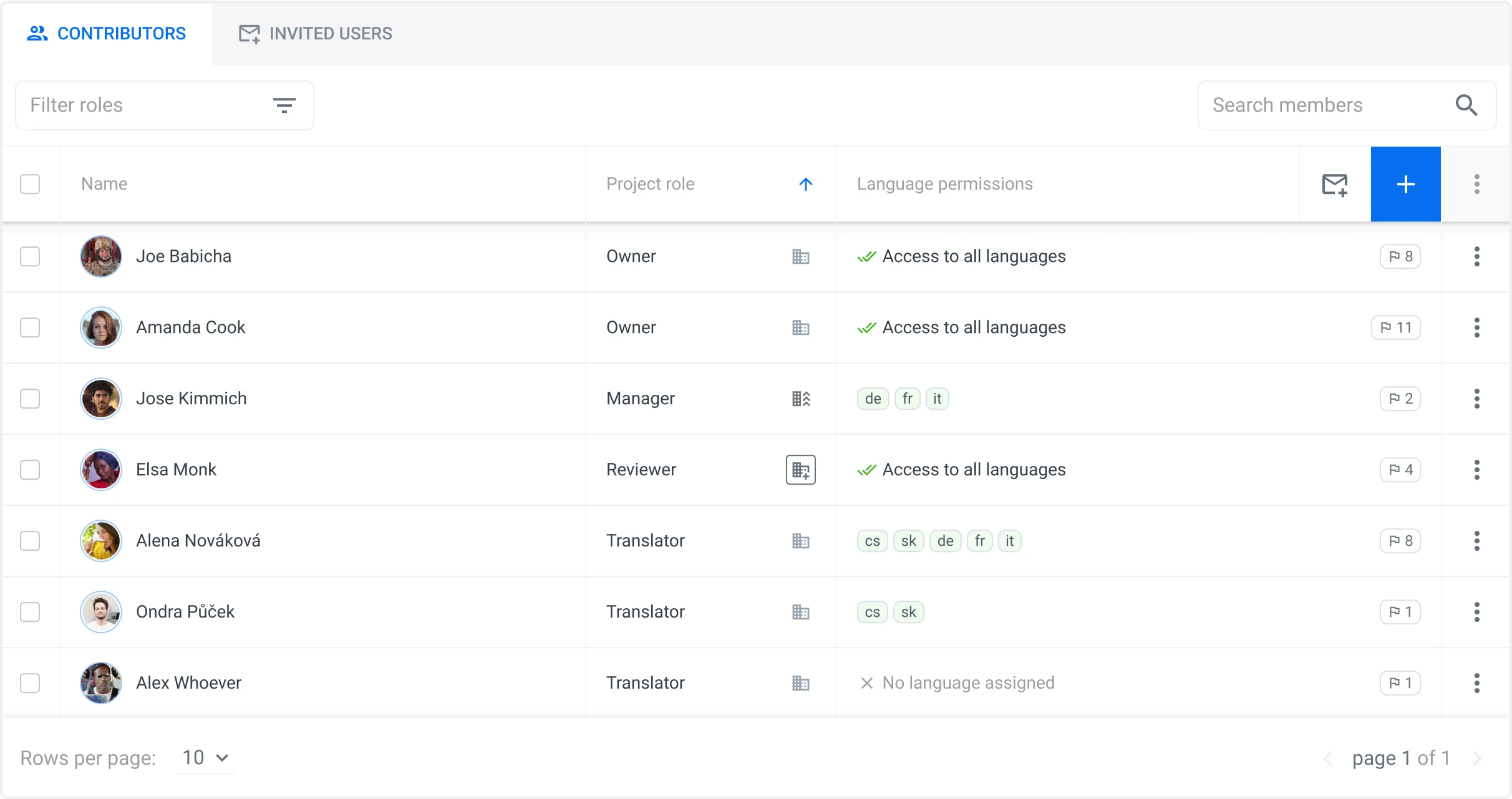Open the table header three-dot menu
1512x799 pixels.
(1476, 185)
